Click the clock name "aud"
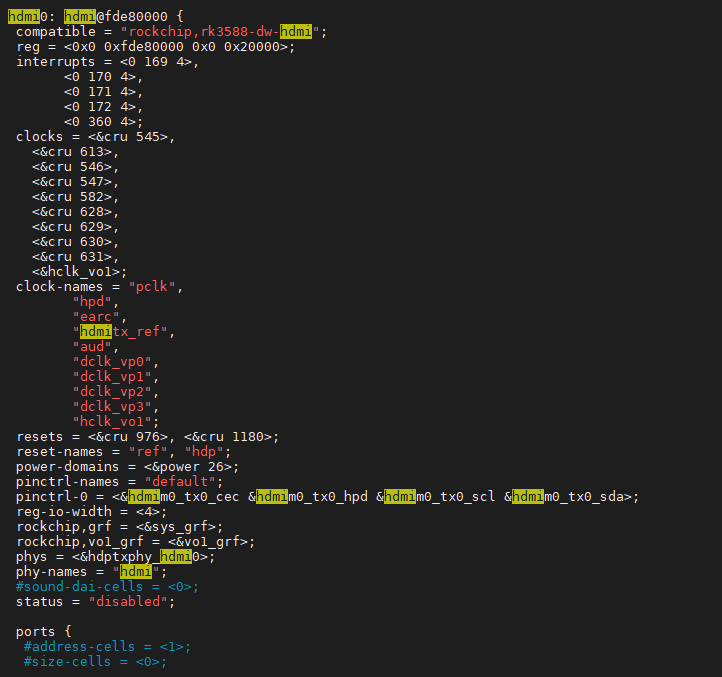Image resolution: width=722 pixels, height=677 pixels. pyautogui.click(x=92, y=347)
